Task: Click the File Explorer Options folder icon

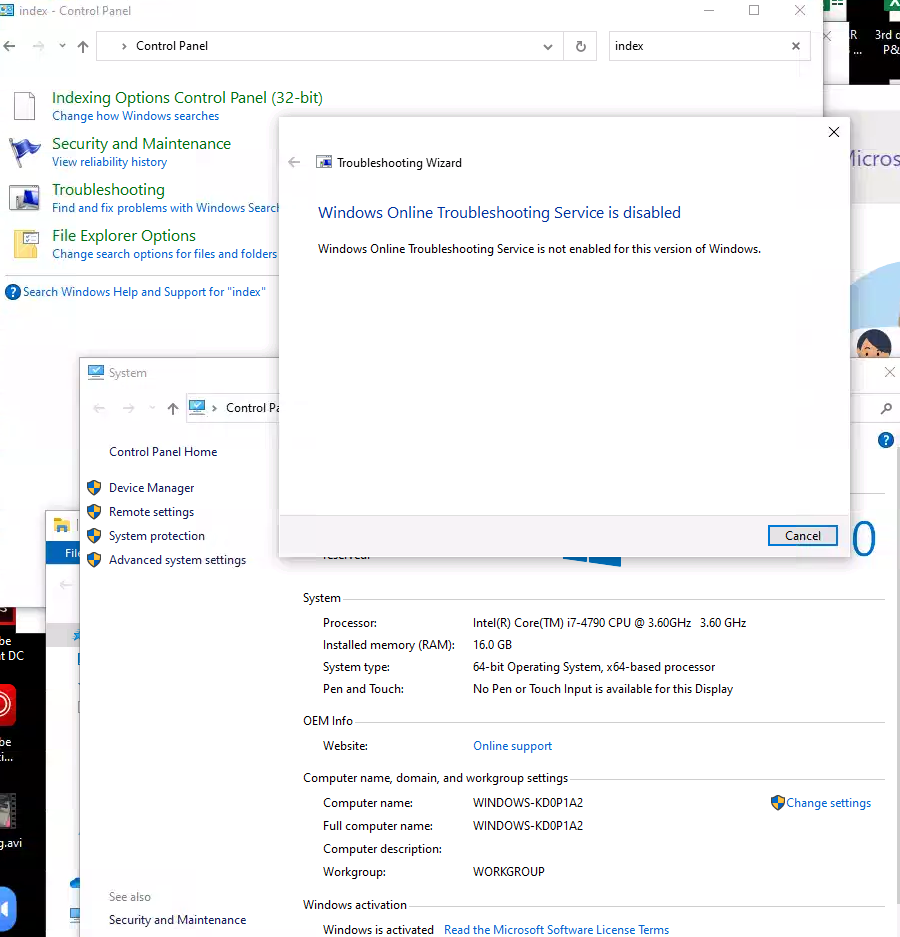Action: click(26, 244)
